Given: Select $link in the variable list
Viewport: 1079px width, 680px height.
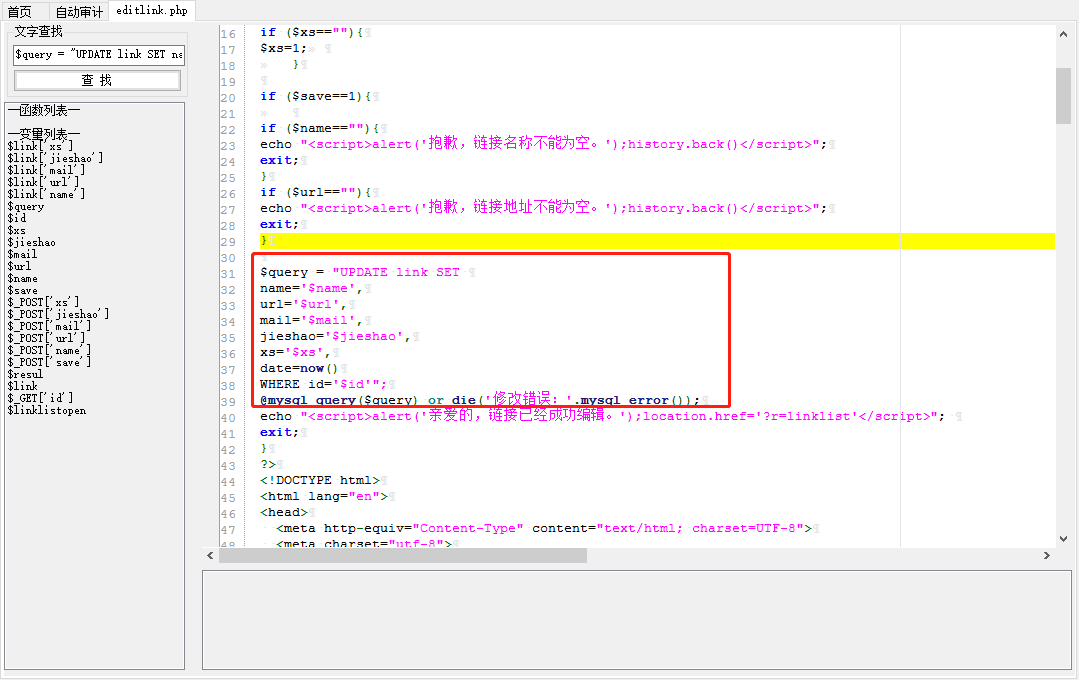Looking at the screenshot, I should point(22,386).
